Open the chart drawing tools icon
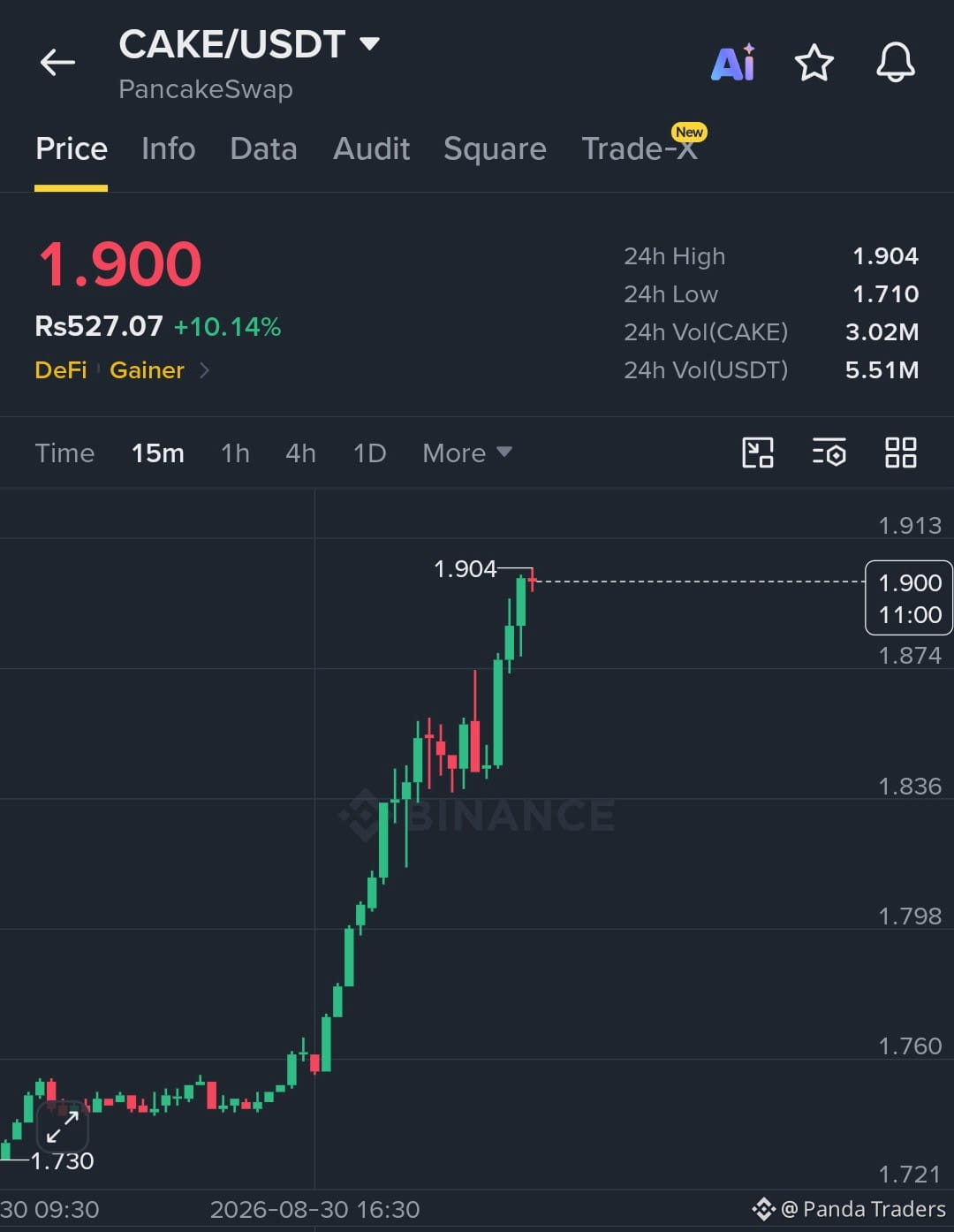The image size is (954, 1232). (x=758, y=452)
